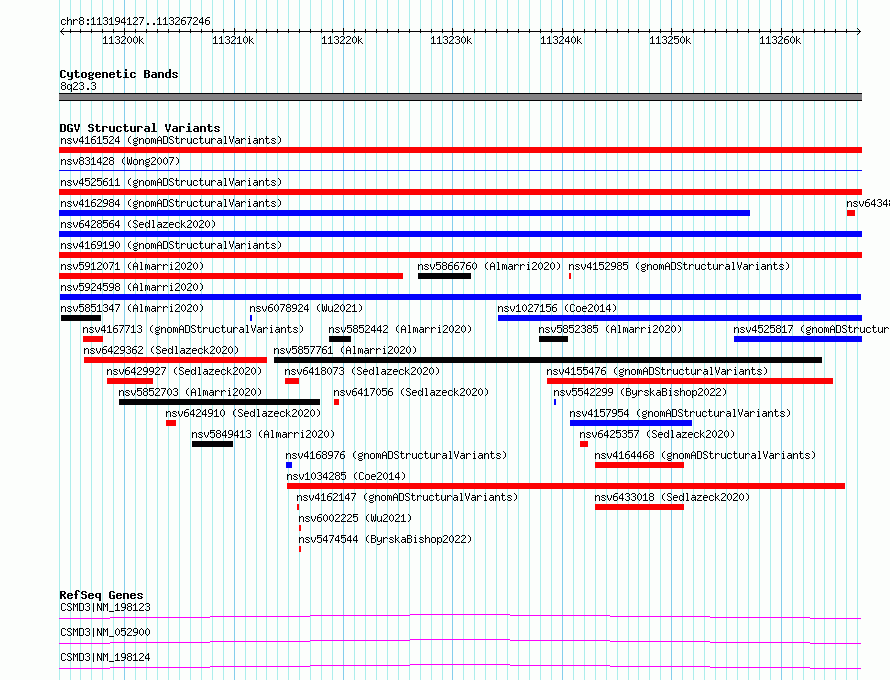Click the black bar of nsv5852385
This screenshot has width=890, height=680.
(553, 339)
